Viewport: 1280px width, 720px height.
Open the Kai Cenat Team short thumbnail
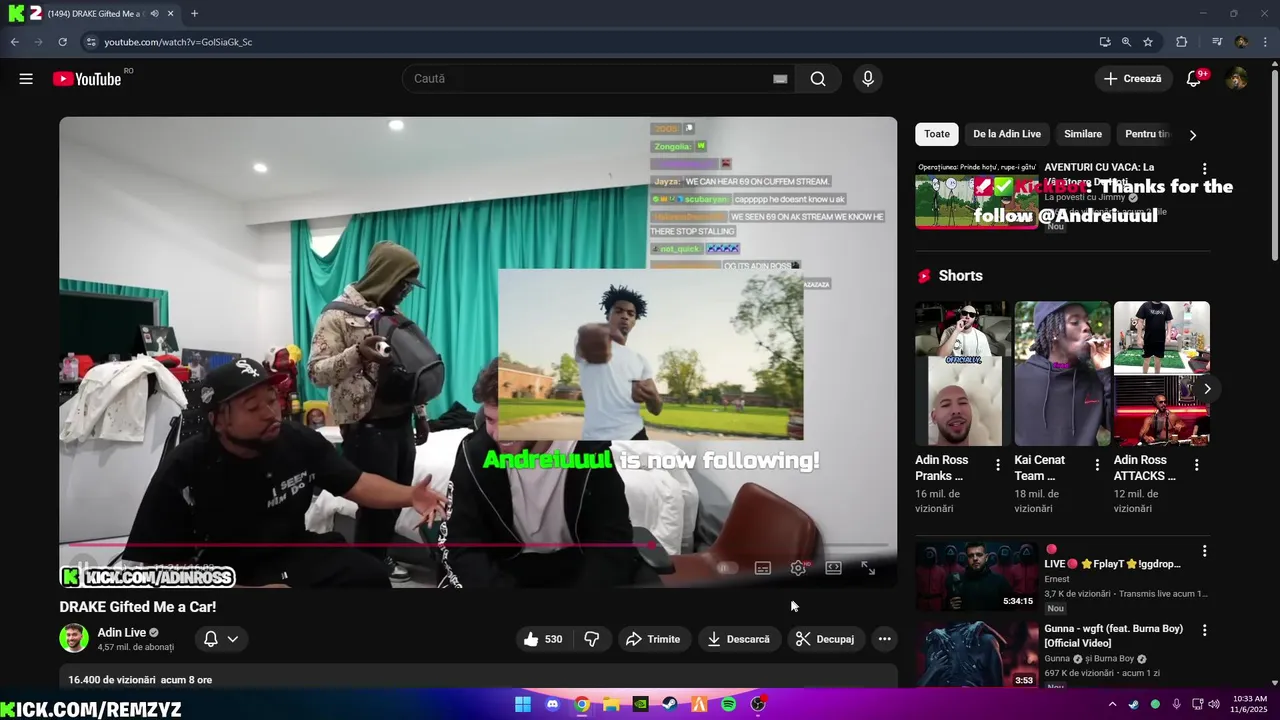1062,373
